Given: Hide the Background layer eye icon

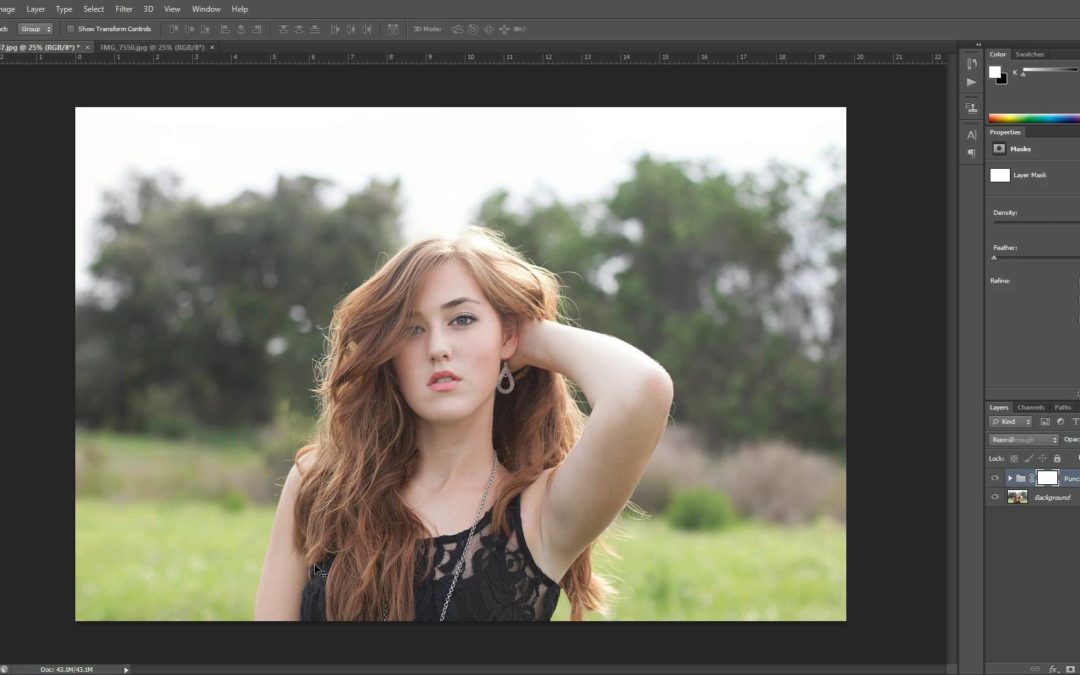Looking at the screenshot, I should pos(995,497).
